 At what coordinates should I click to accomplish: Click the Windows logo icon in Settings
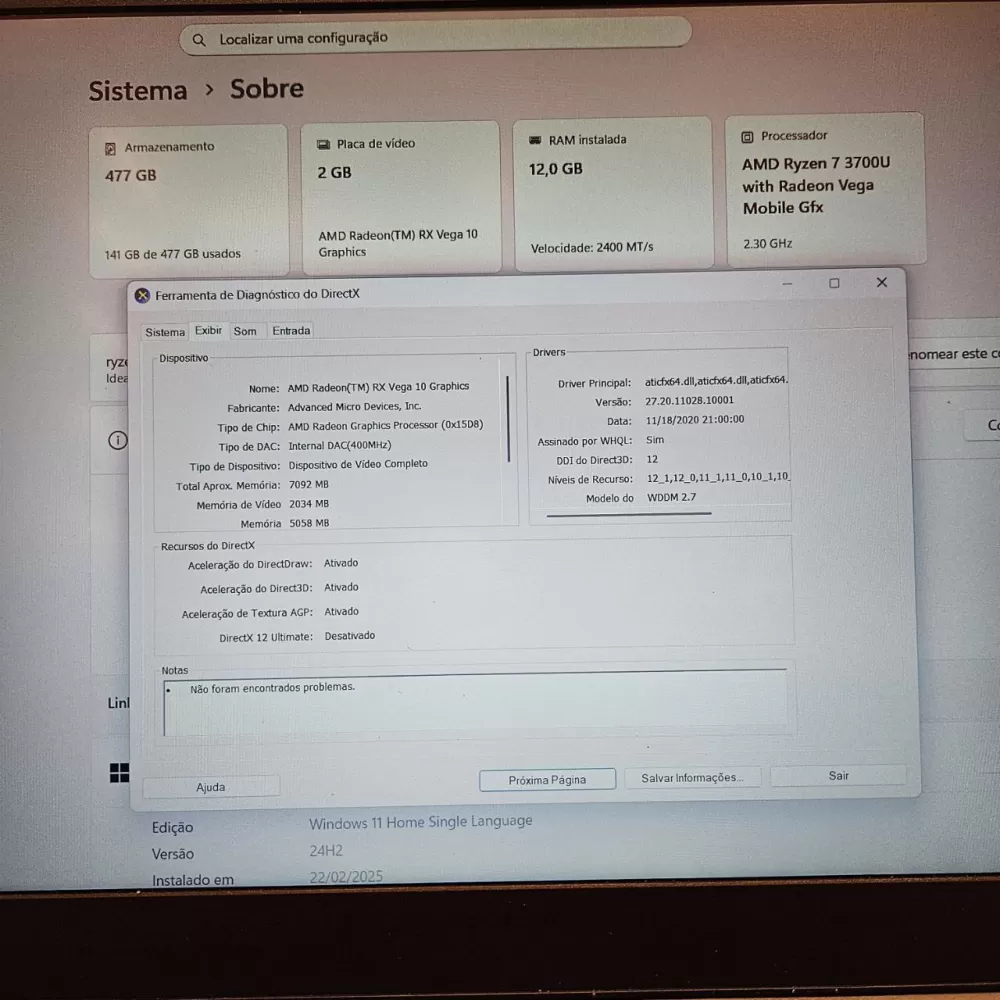click(119, 773)
